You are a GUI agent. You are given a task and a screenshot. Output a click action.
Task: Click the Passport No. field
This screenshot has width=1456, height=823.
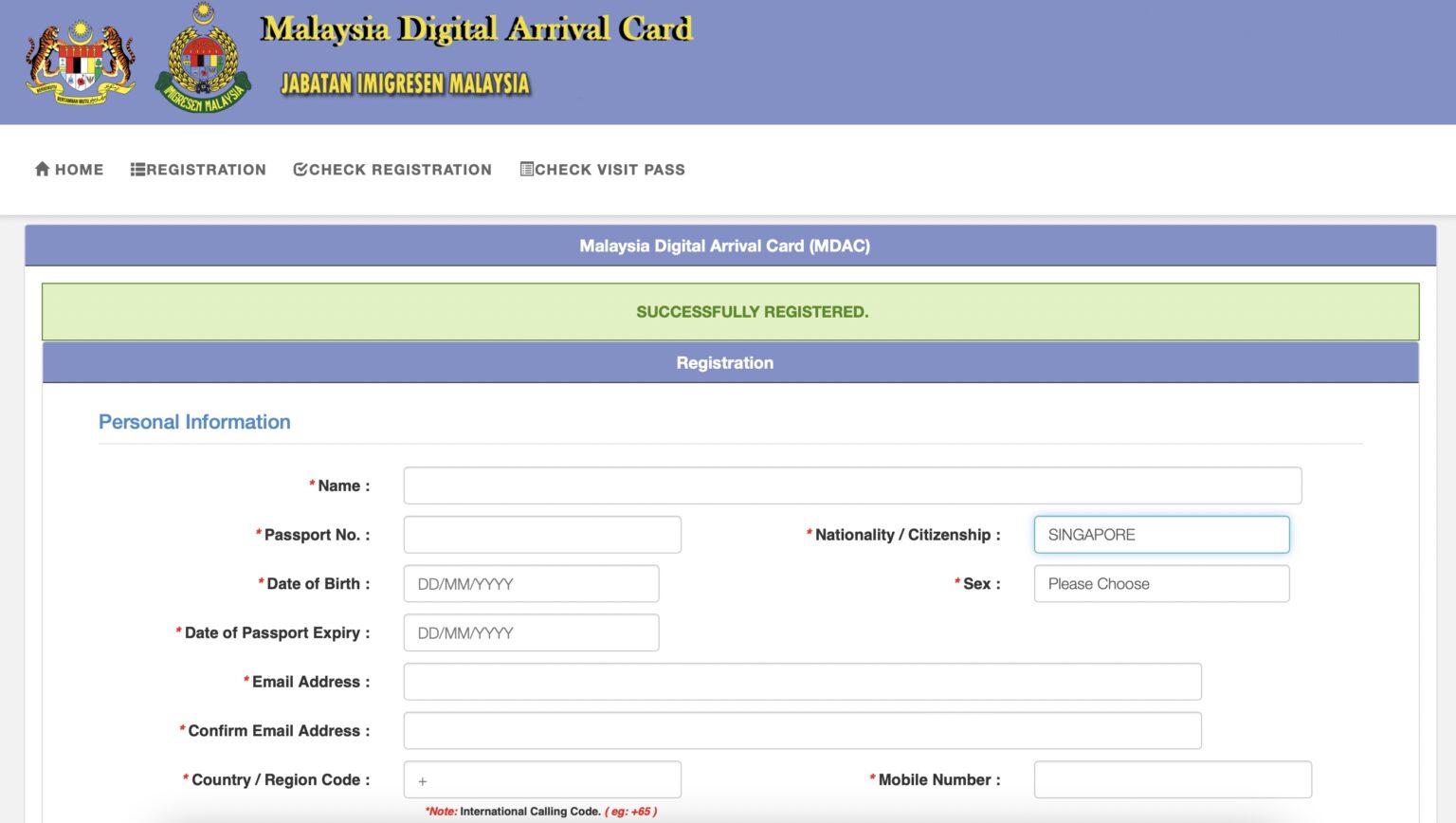(541, 534)
